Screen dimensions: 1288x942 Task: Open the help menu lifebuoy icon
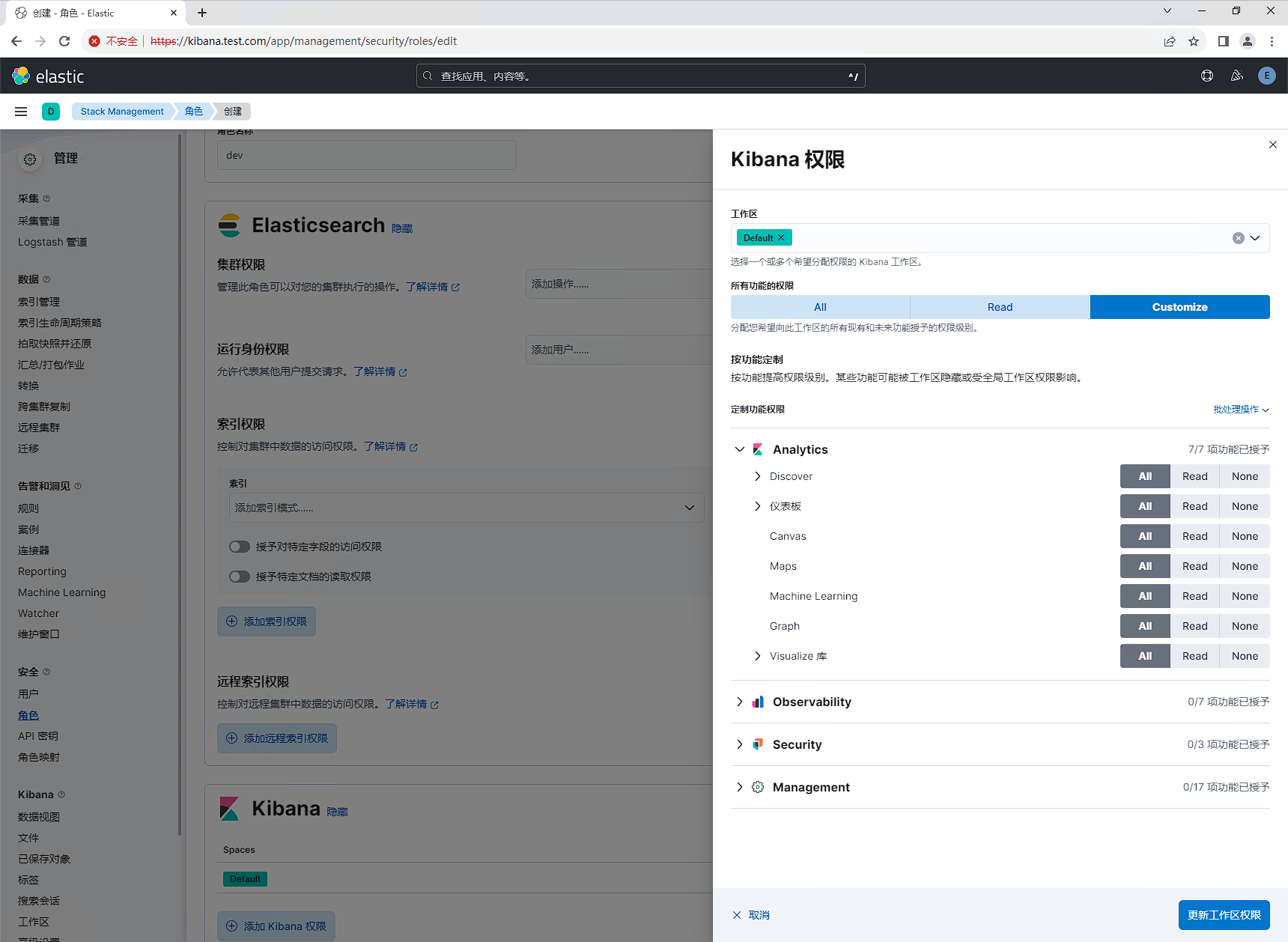coord(1207,76)
